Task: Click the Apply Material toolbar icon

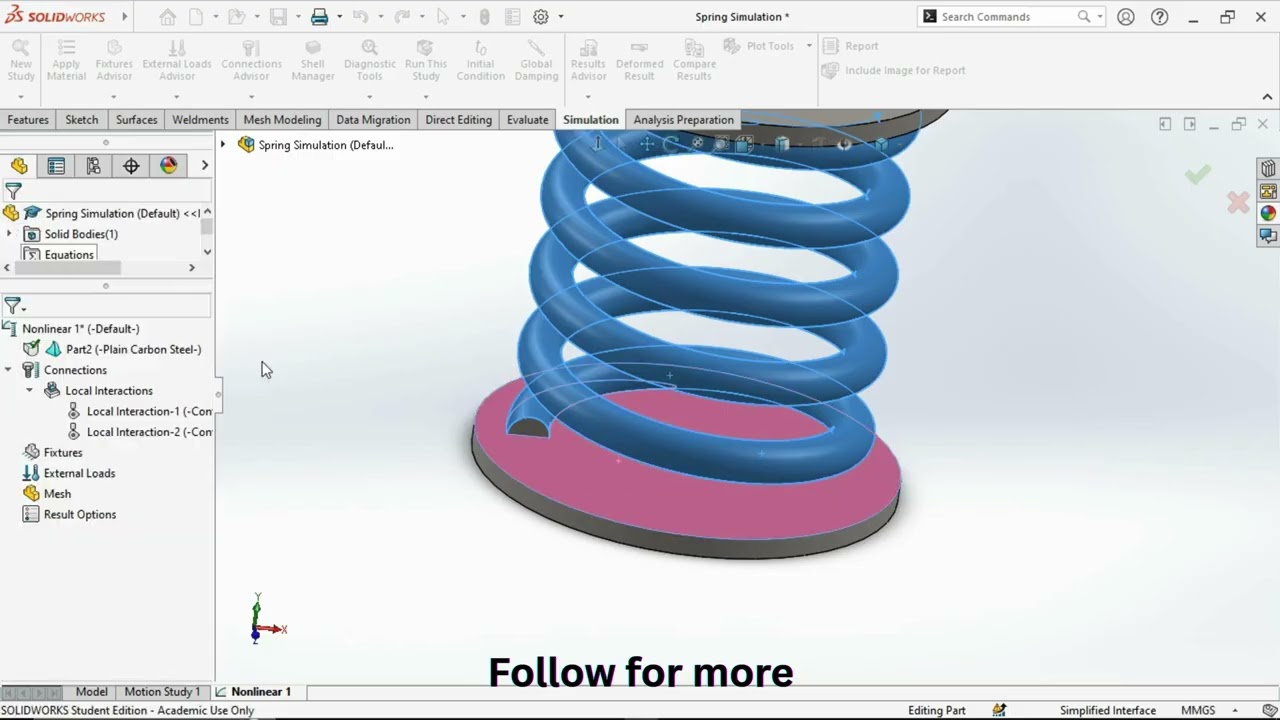Action: point(66,61)
